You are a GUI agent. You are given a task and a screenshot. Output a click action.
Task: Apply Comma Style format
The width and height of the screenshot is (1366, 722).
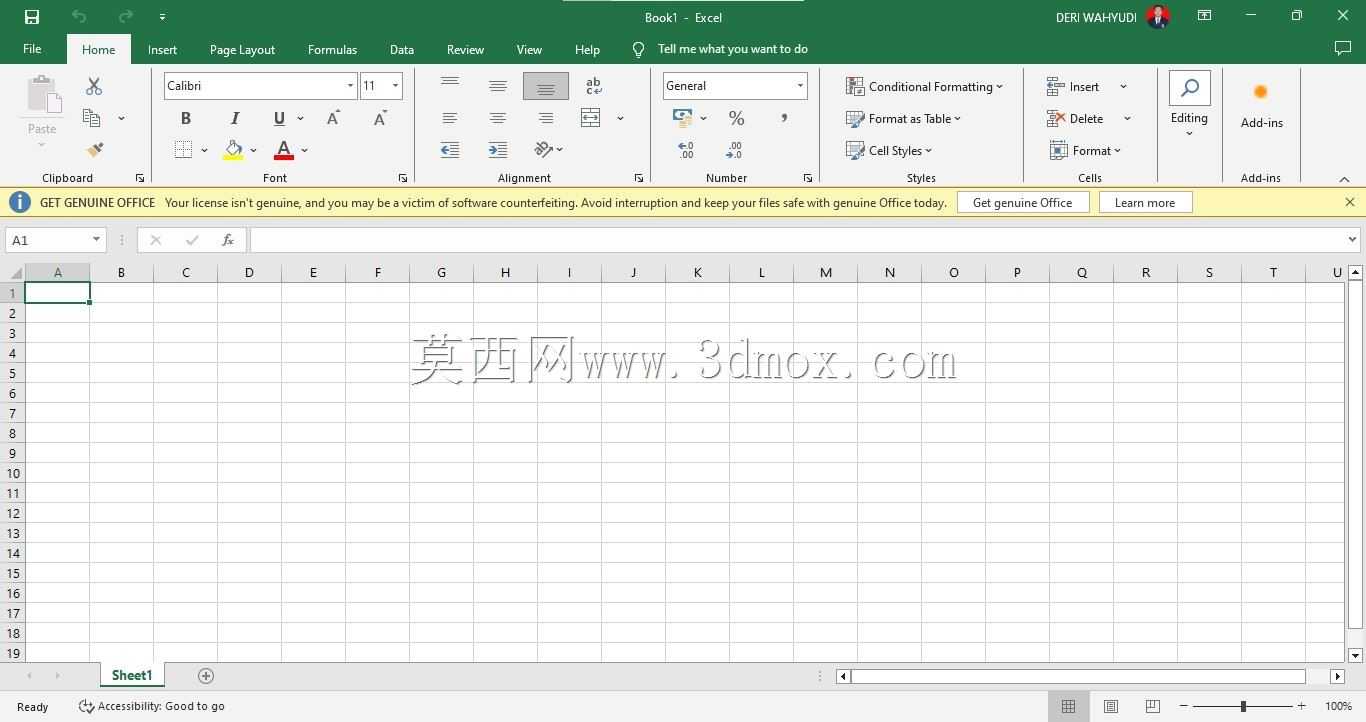(x=784, y=118)
